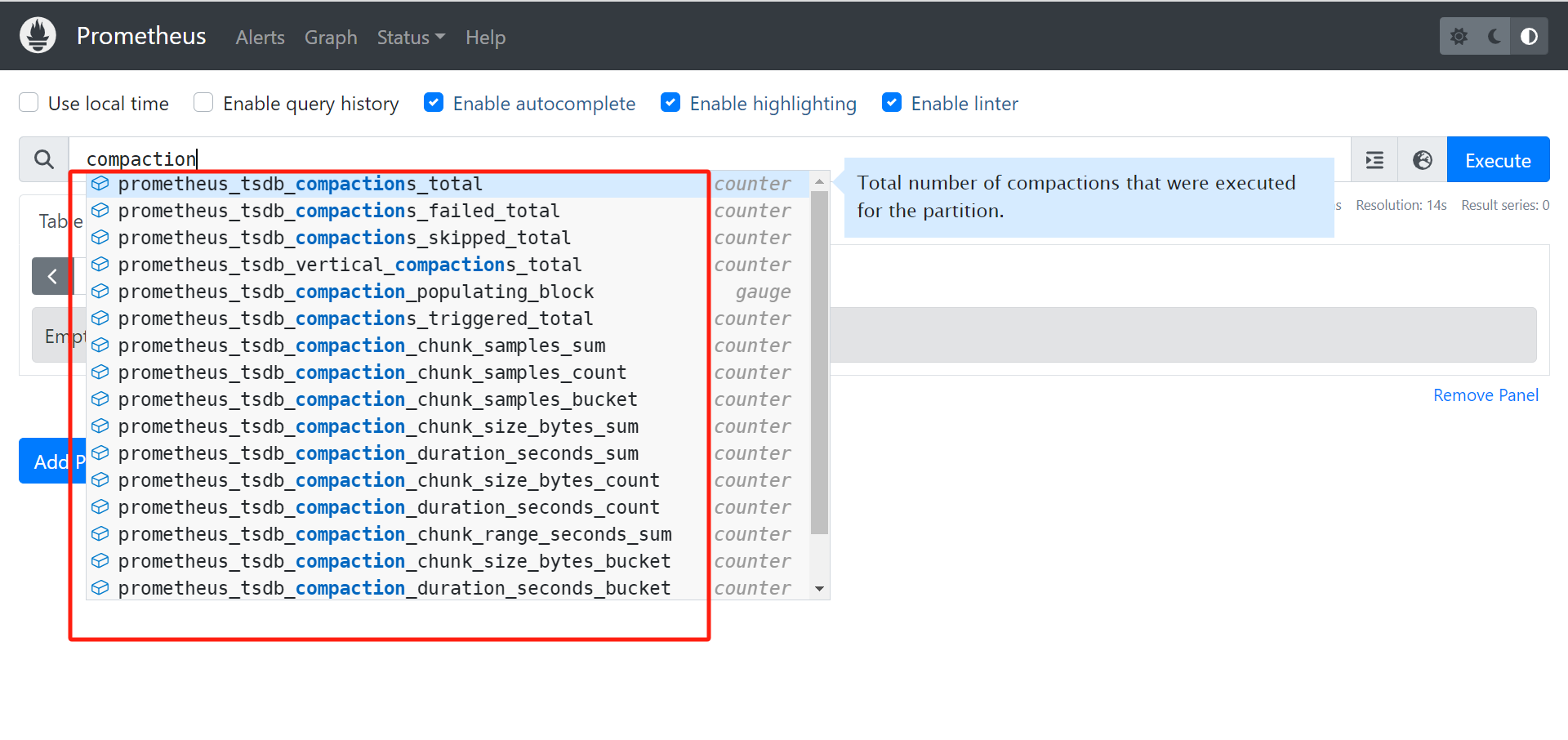Screen dimensions: 1568x740
Task: Click cube icon of compaction_chunk_range_seconds_sum
Action: [x=100, y=534]
